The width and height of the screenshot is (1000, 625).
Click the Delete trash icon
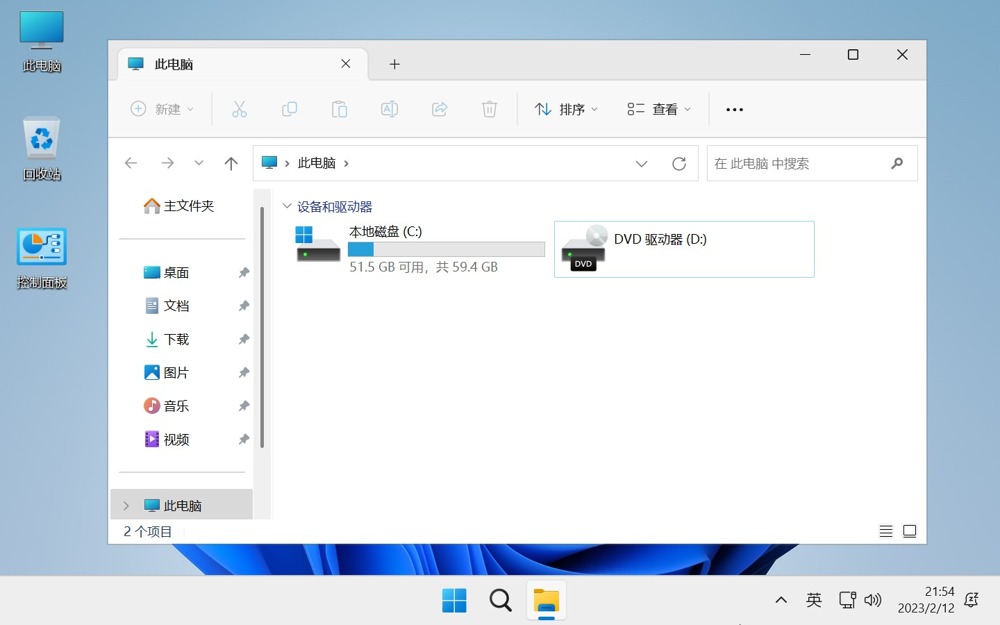pos(489,109)
